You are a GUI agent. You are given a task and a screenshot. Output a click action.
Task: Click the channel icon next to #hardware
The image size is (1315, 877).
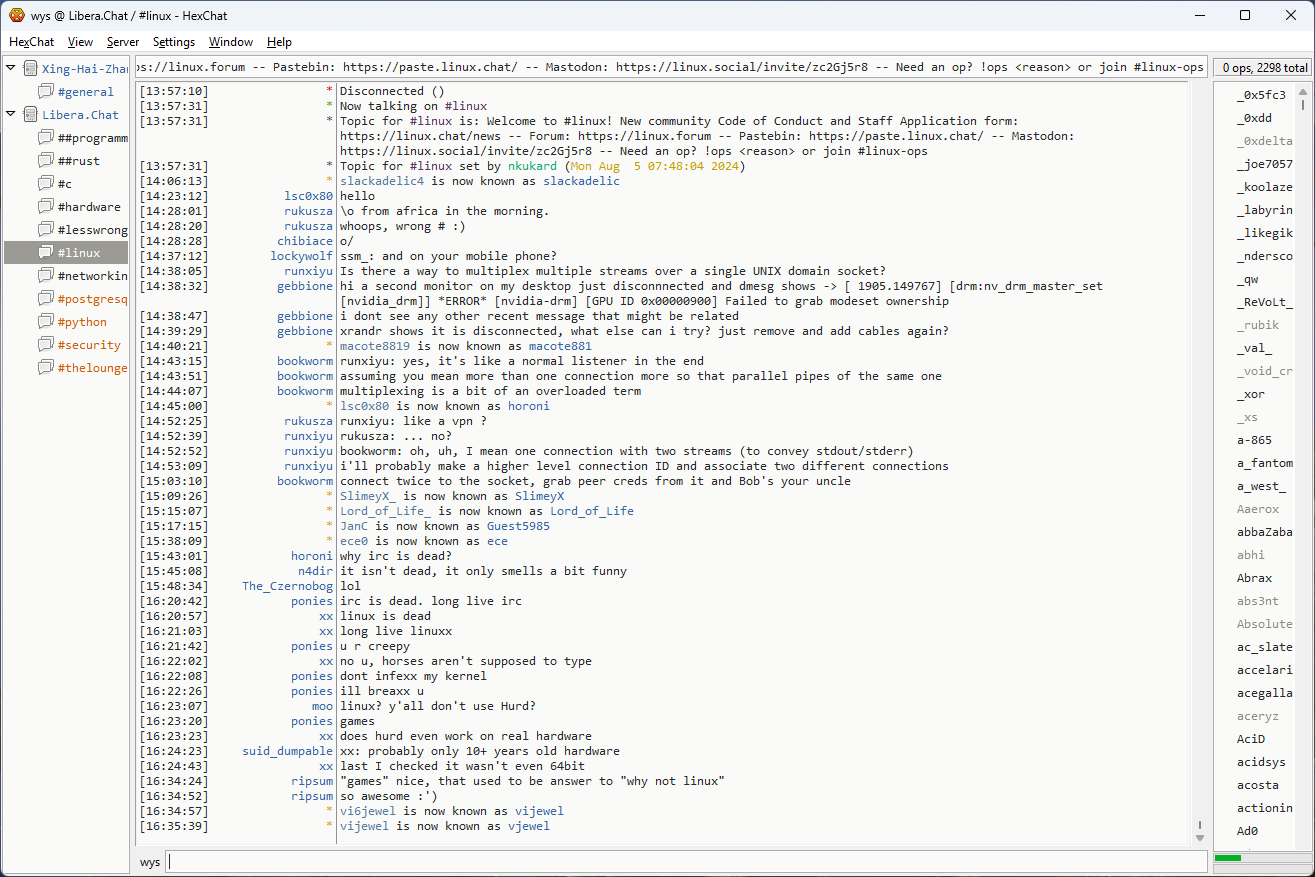pyautogui.click(x=46, y=207)
